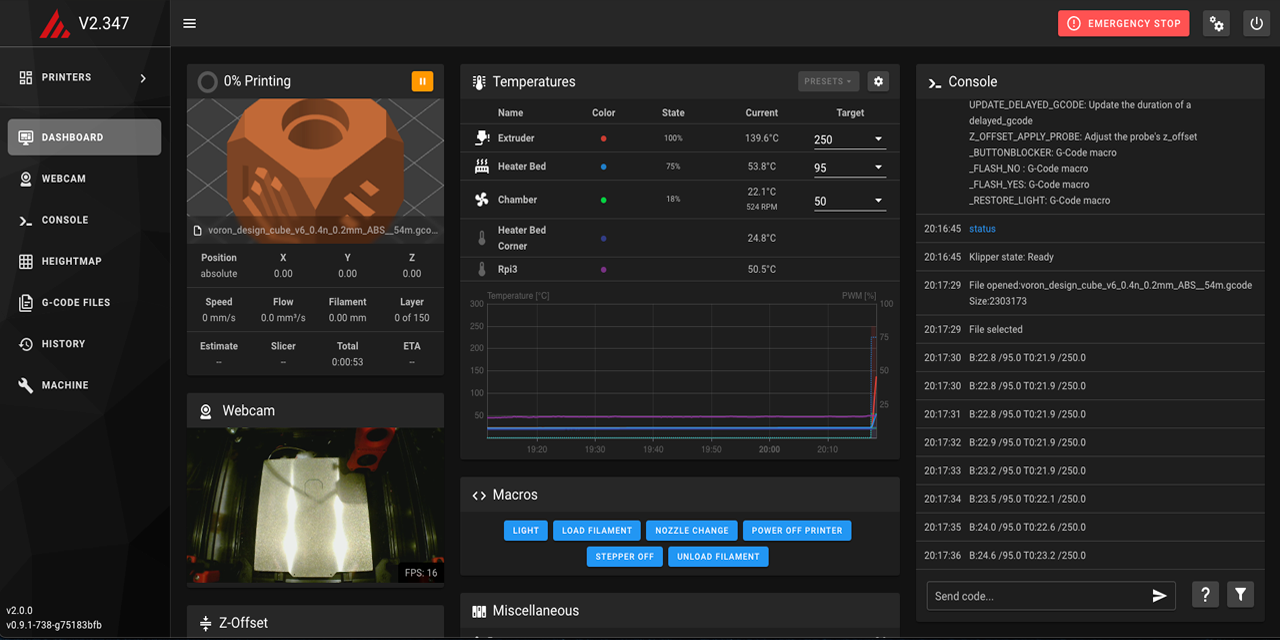Screen dimensions: 1280x640
Task: Click the power icon in the top bar
Action: coord(1256,22)
